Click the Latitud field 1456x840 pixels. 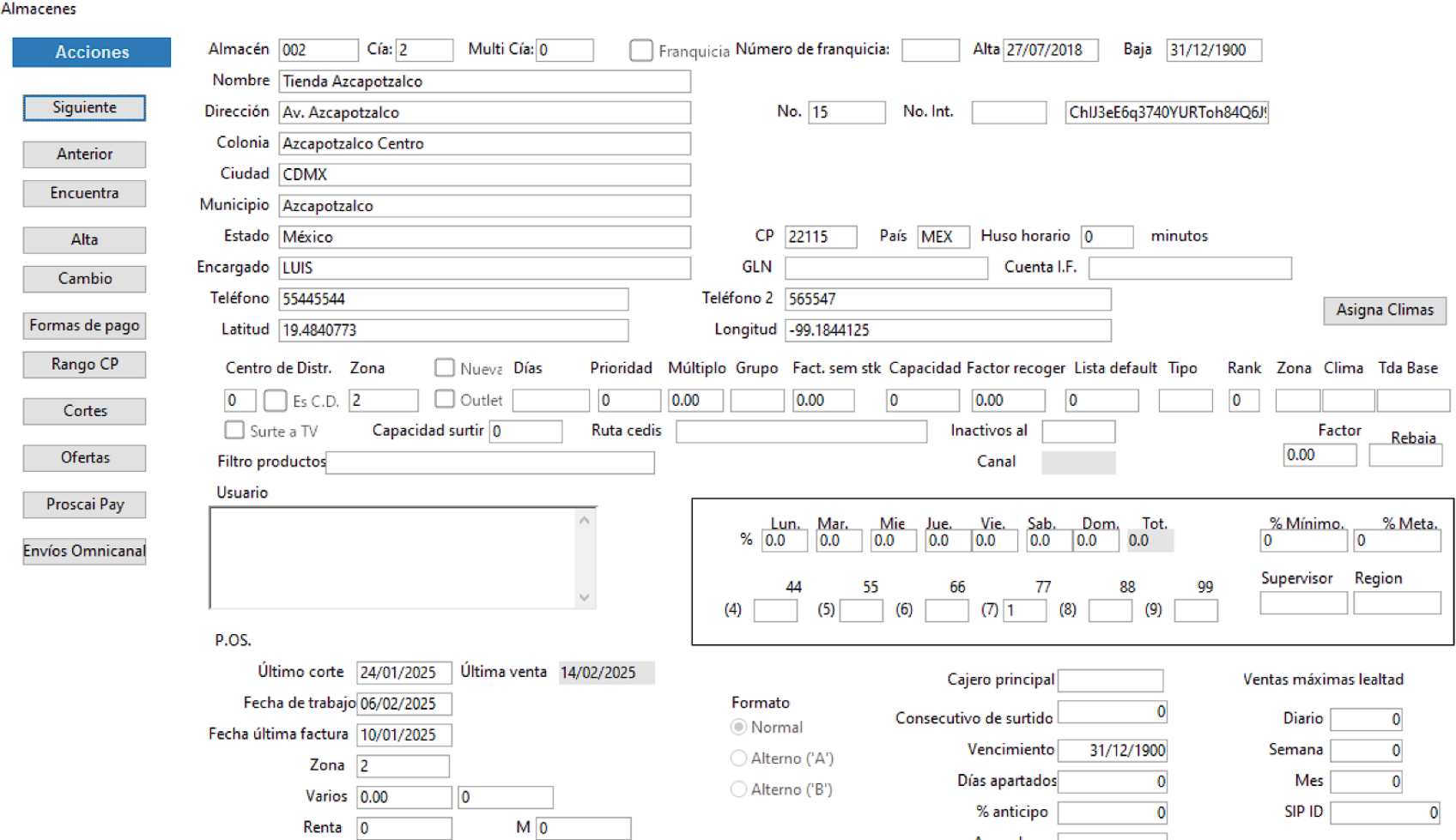453,330
